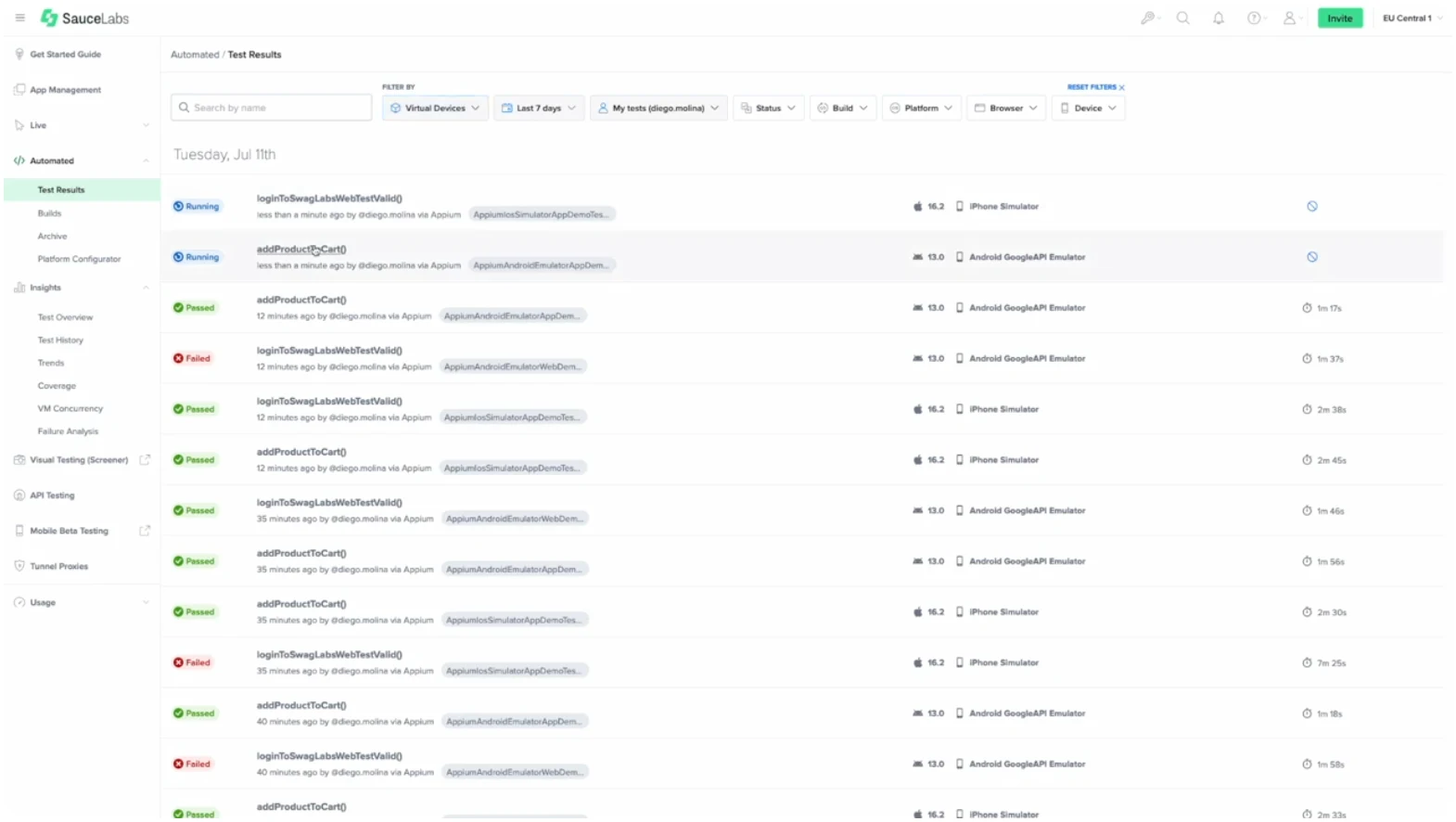The width and height of the screenshot is (1456, 822).
Task: Click the search icon in top bar
Action: pos(1183,18)
